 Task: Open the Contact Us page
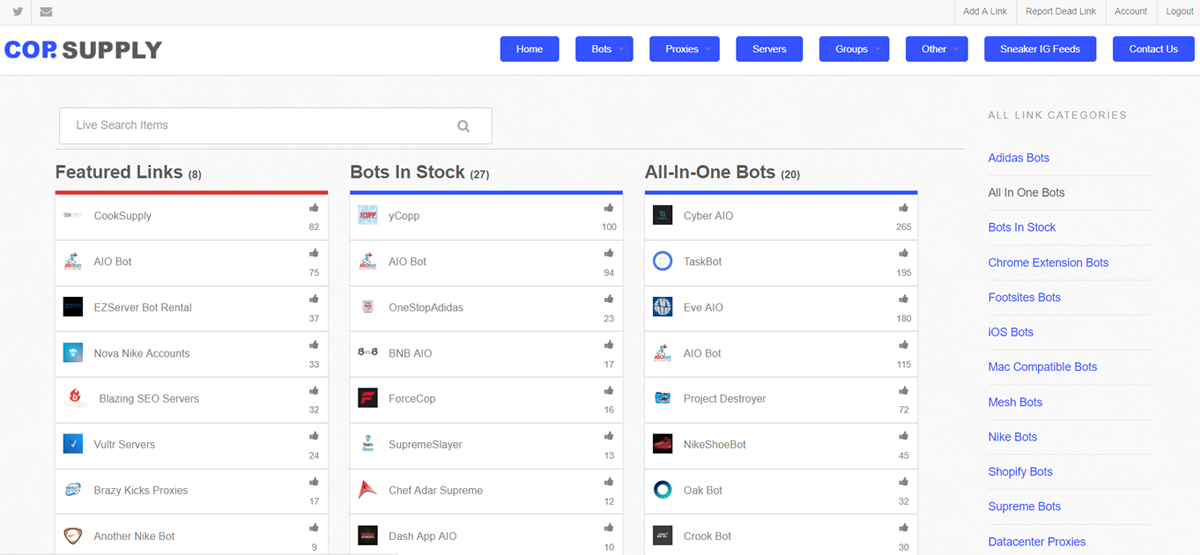1153,49
